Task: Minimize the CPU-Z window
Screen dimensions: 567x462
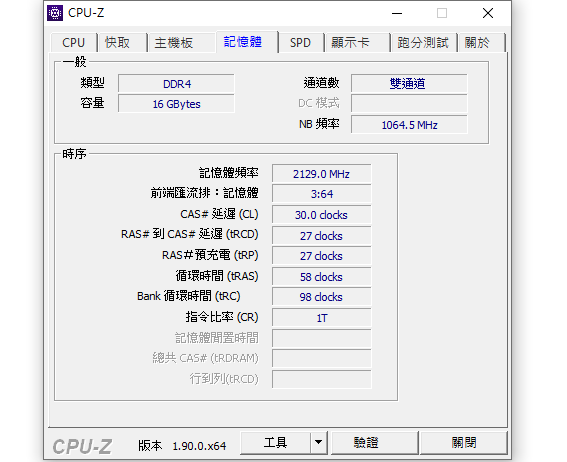Action: click(397, 13)
